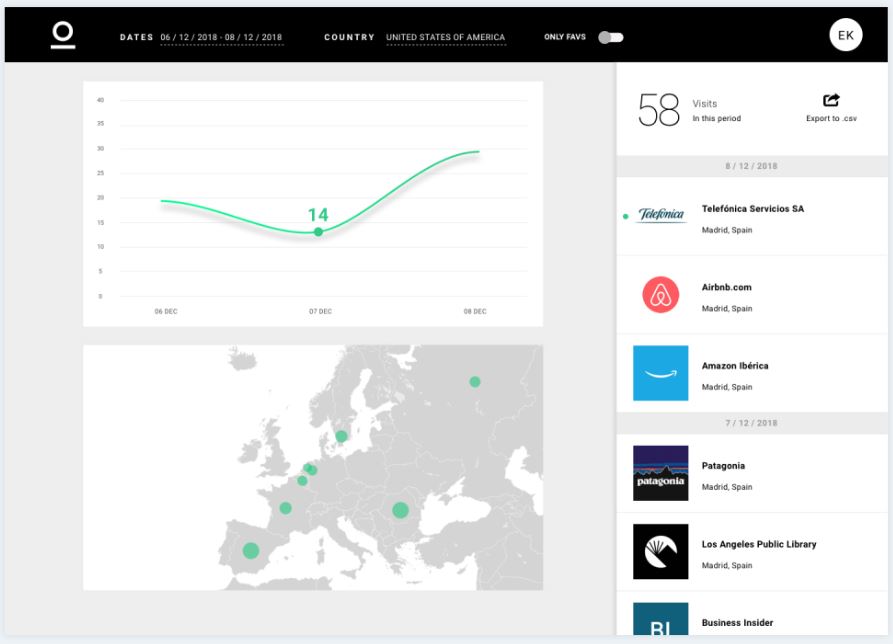893x644 pixels.
Task: Click the map dot in Russia
Action: coord(475,382)
